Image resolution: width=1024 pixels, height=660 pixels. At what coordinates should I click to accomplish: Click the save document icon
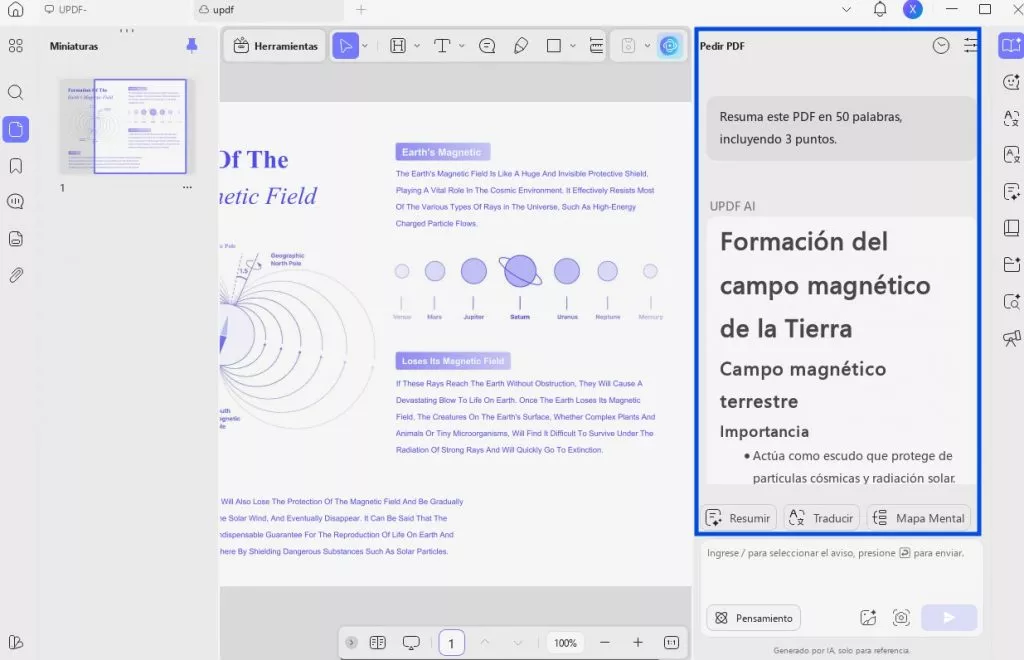[x=628, y=46]
